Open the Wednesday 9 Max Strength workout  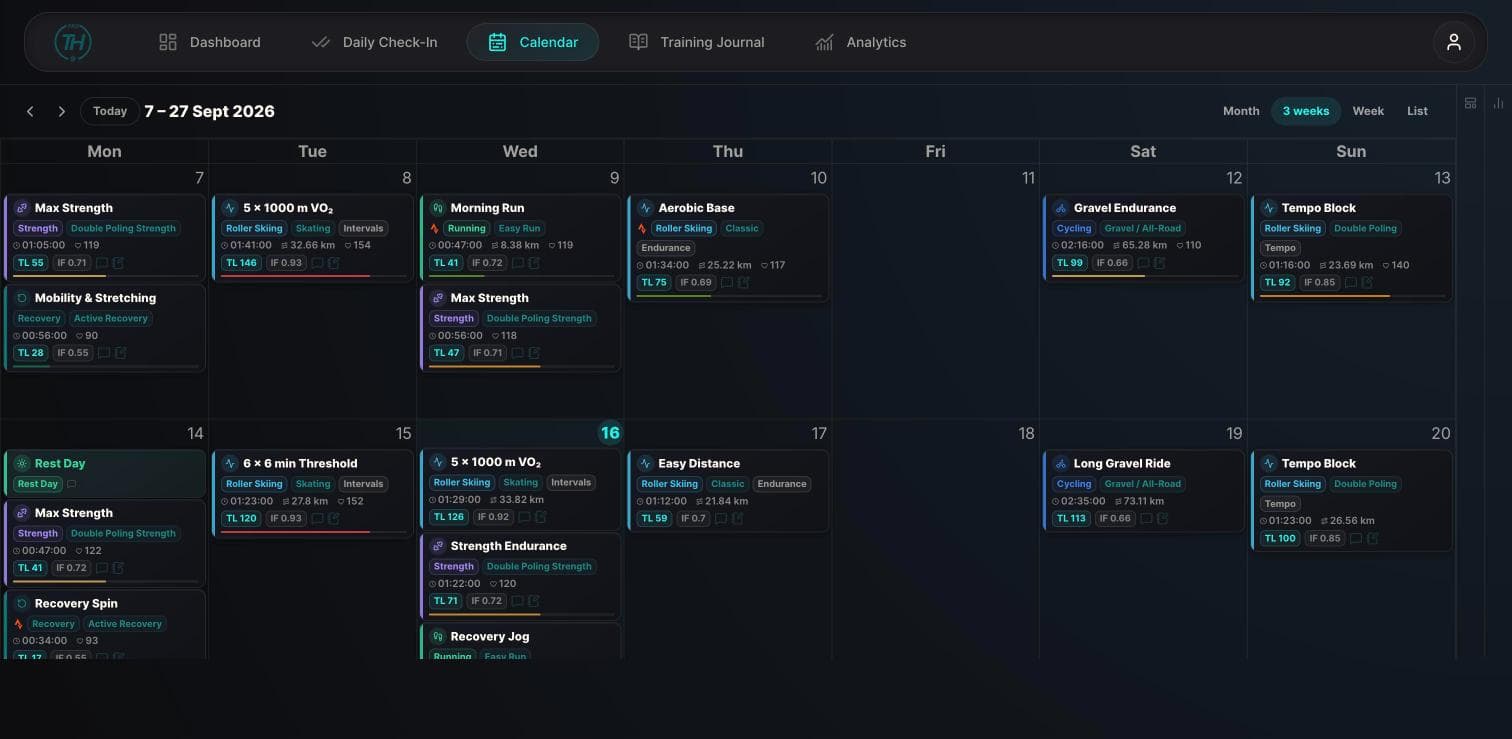521,328
